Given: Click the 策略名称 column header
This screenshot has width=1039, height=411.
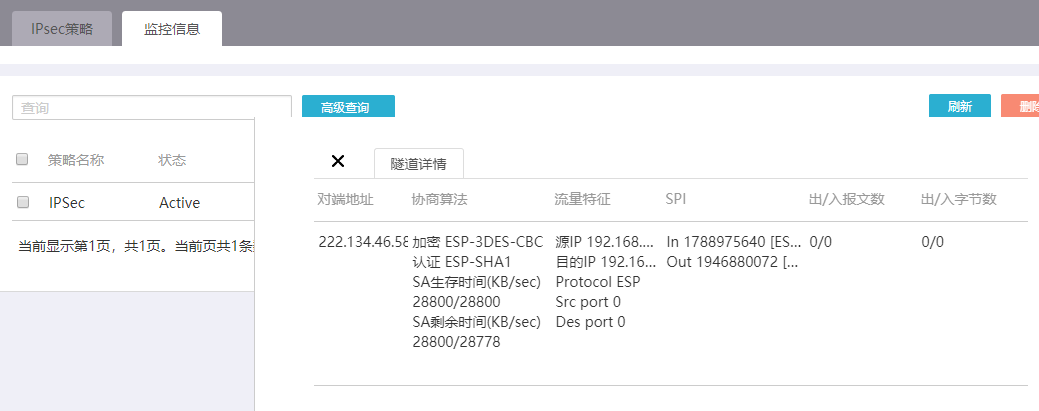Looking at the screenshot, I should [x=76, y=160].
